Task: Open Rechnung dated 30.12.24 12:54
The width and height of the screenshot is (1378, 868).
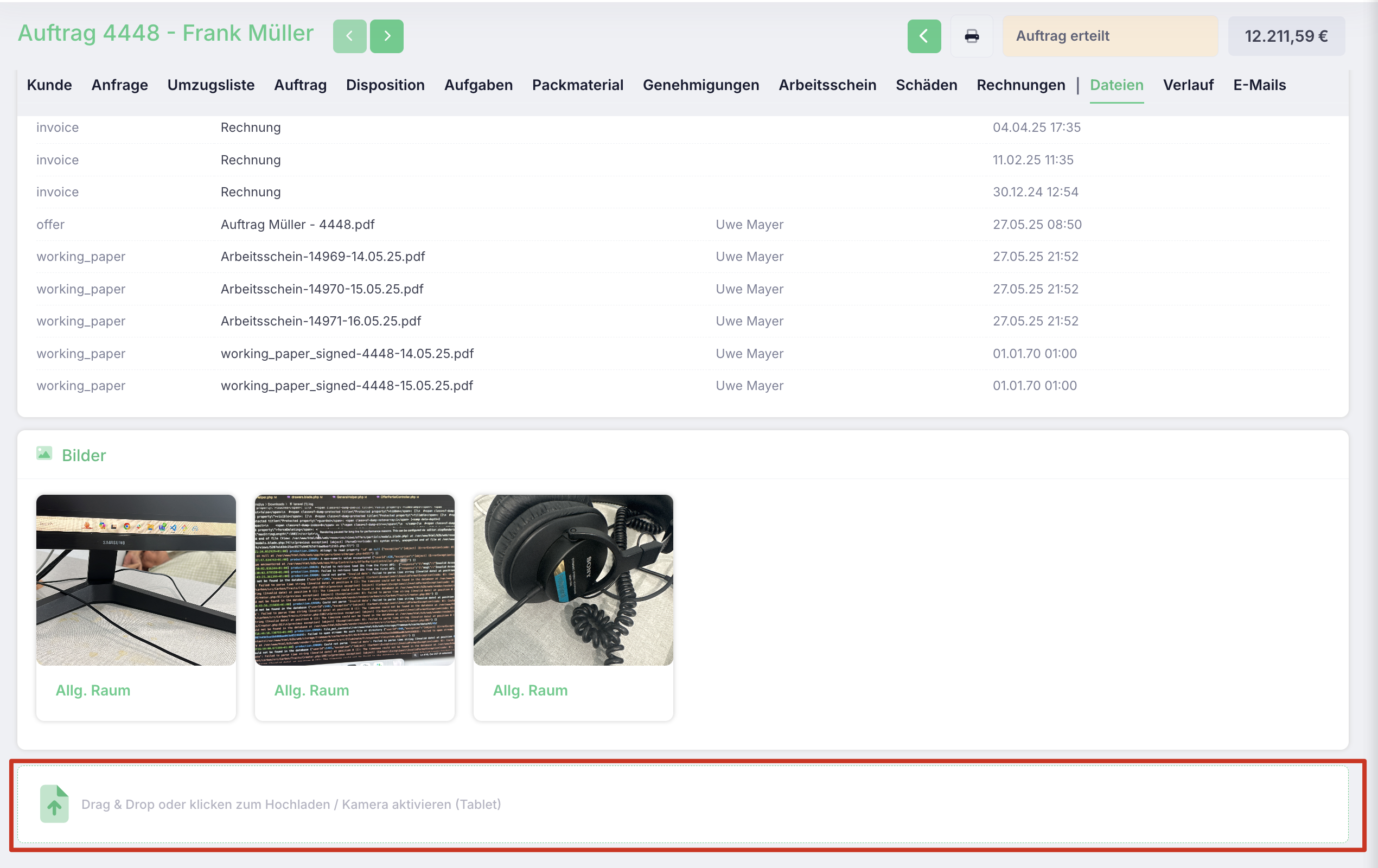Action: click(x=251, y=192)
